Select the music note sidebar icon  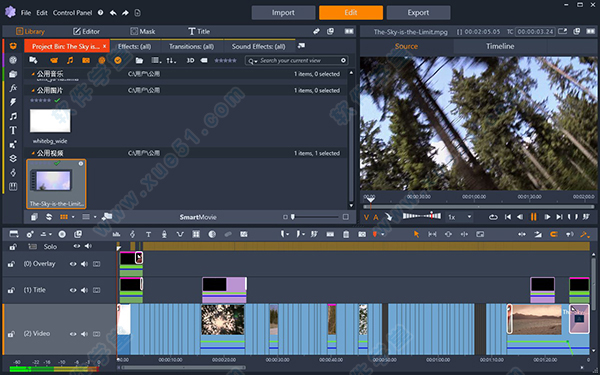(x=13, y=116)
